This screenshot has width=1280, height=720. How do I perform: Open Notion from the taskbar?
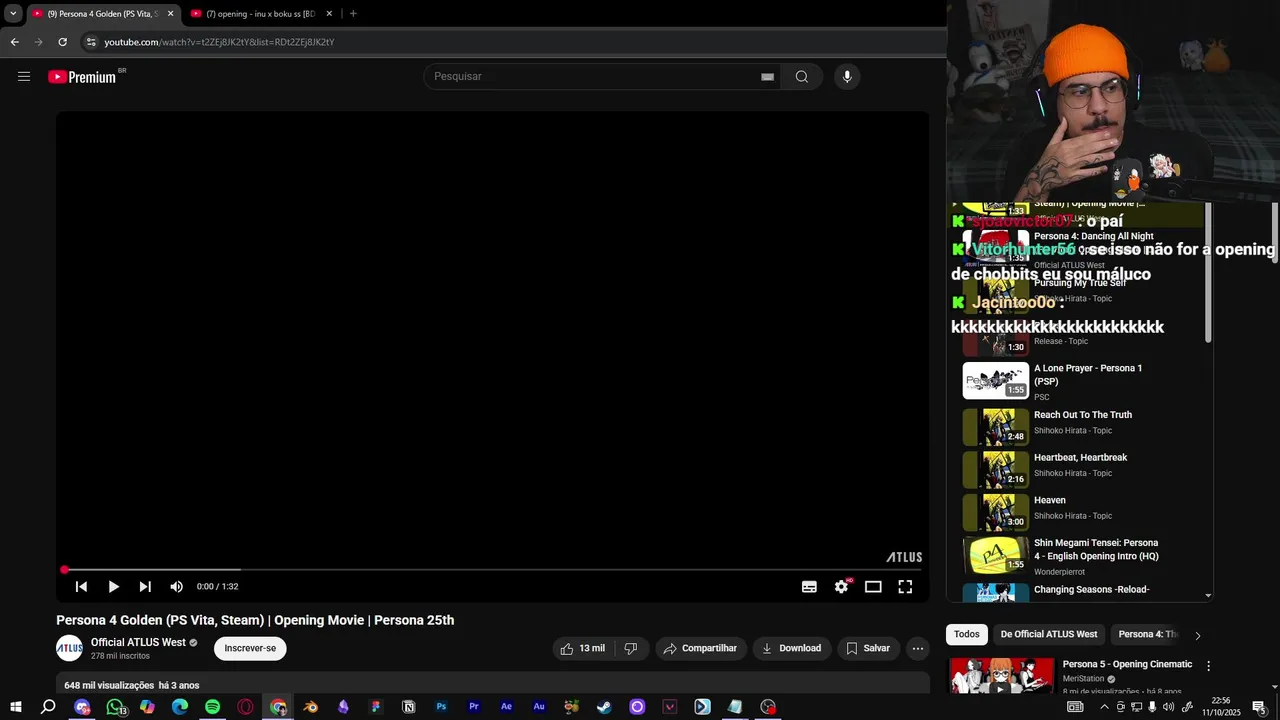point(408,707)
